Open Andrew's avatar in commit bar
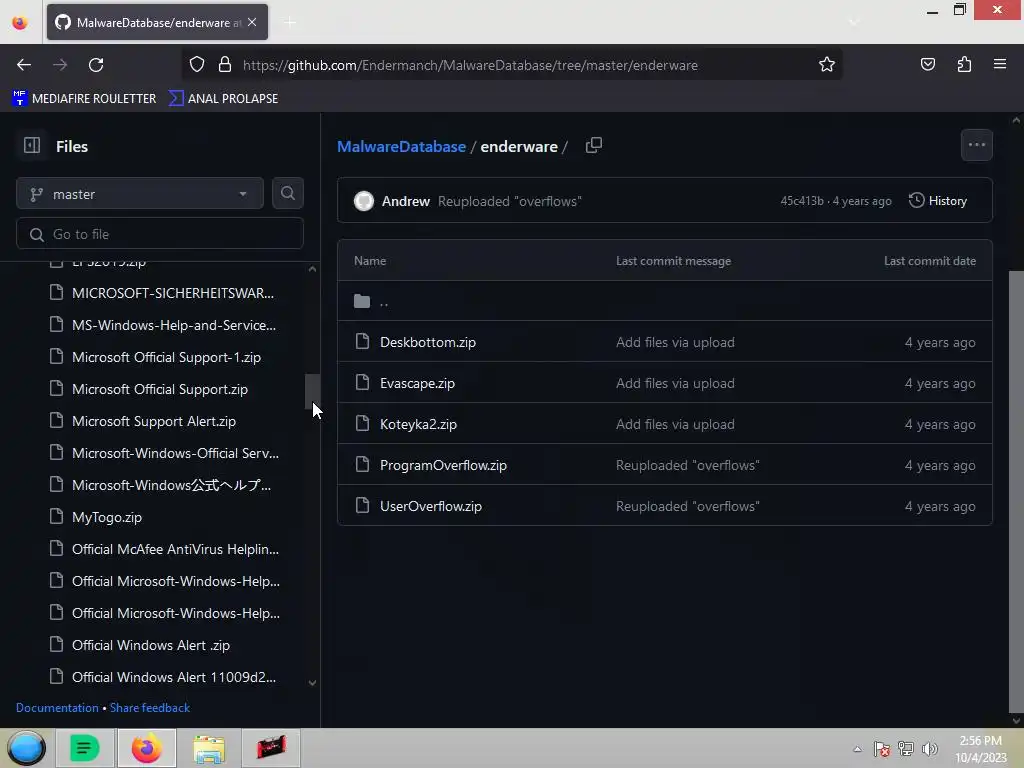 364,201
